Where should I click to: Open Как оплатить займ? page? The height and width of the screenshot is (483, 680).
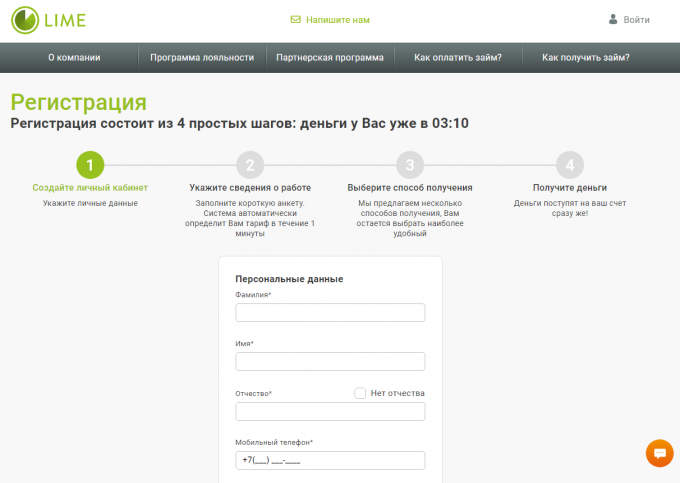(458, 58)
